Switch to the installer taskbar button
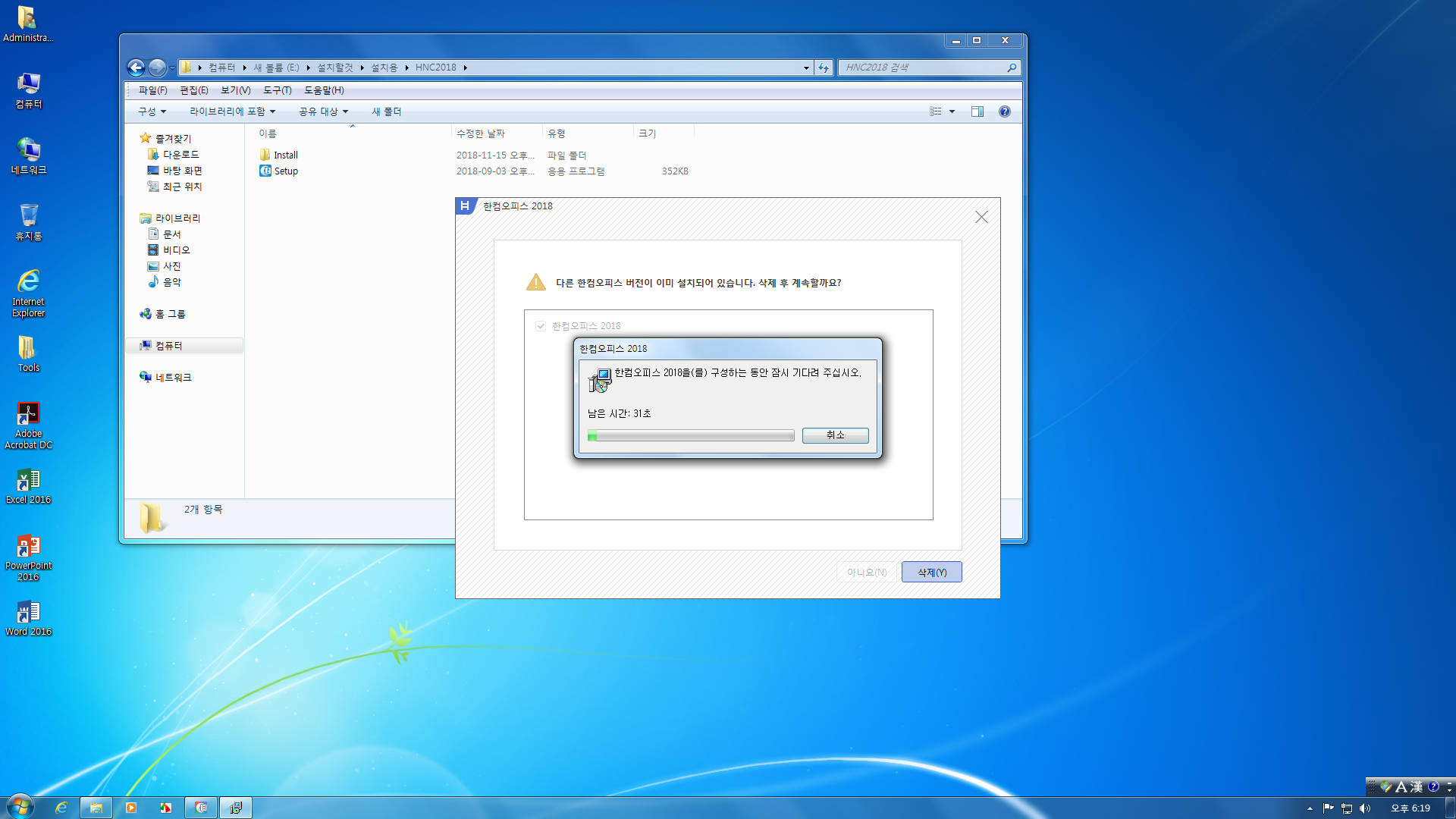Image resolution: width=1456 pixels, height=819 pixels. (236, 808)
